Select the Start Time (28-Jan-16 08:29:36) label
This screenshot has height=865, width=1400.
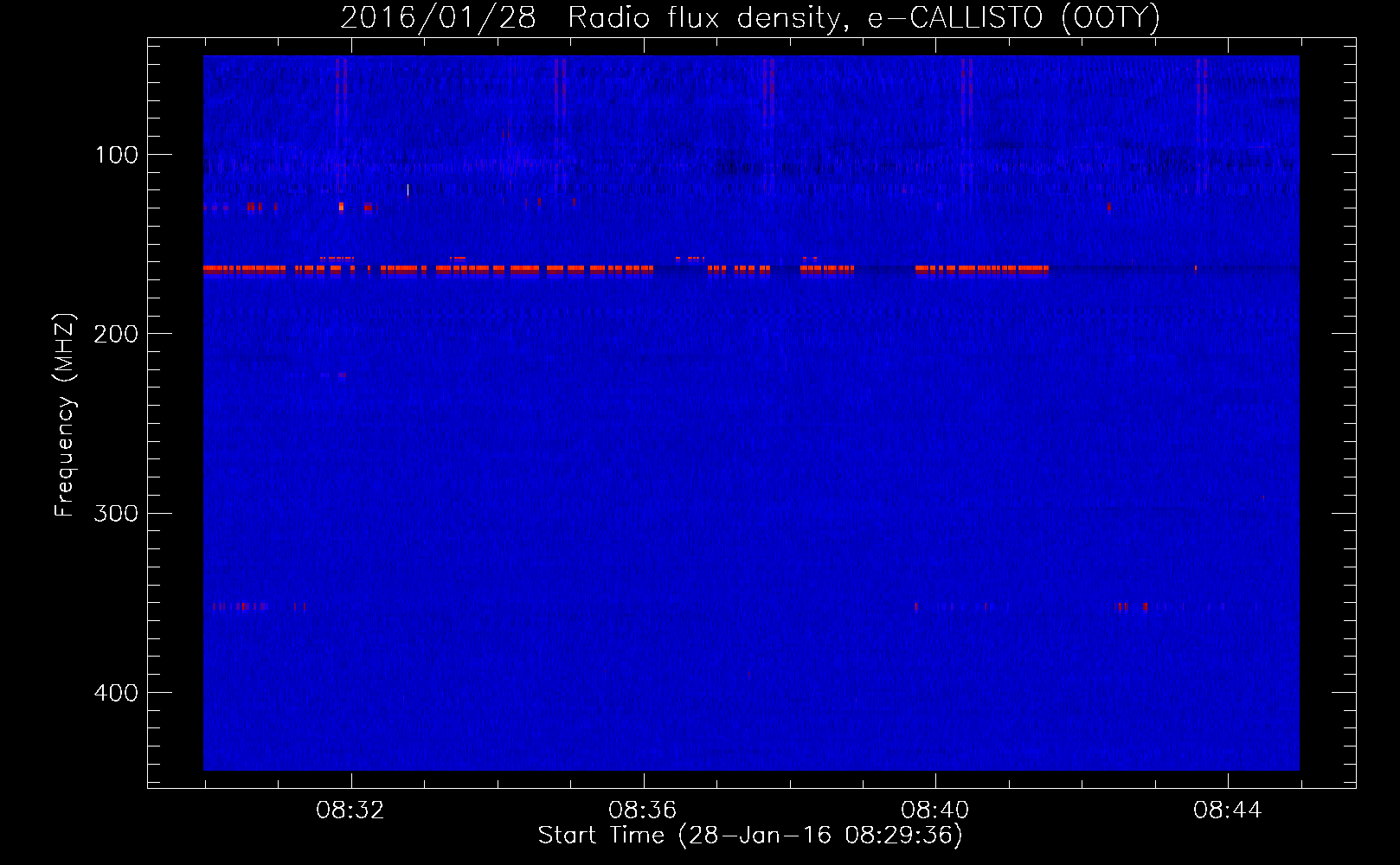750,836
